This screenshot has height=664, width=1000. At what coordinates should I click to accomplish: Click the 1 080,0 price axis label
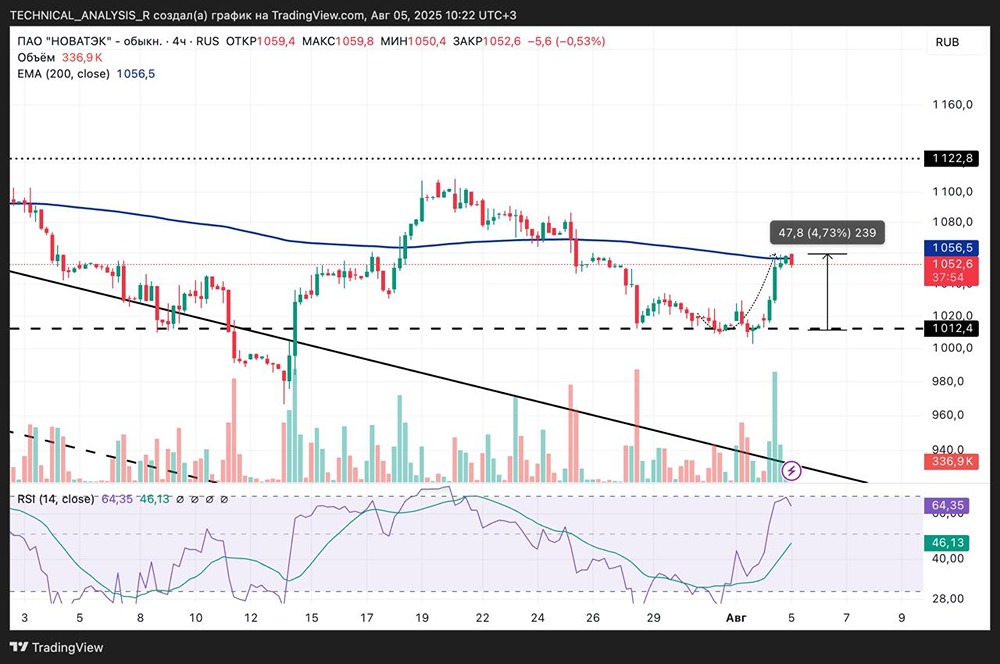(953, 222)
